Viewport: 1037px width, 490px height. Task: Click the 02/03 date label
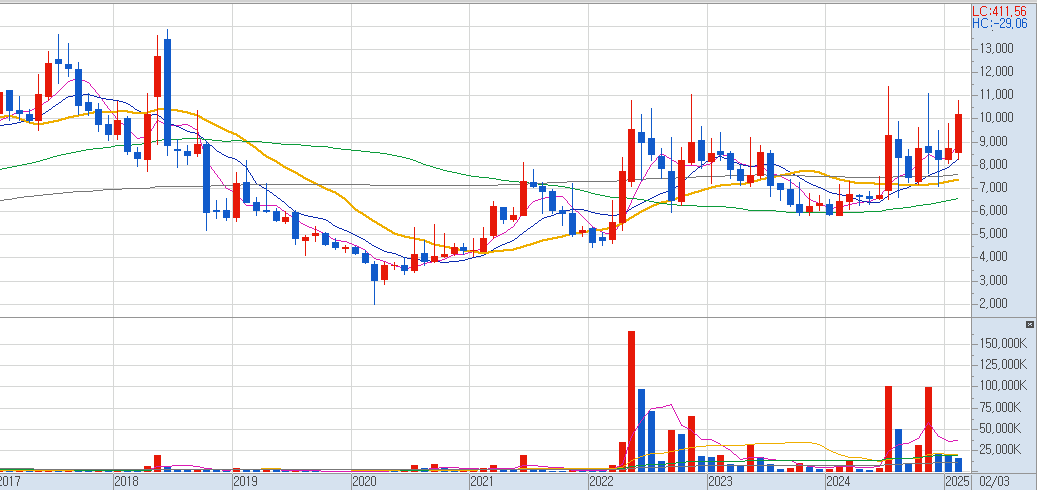993,481
